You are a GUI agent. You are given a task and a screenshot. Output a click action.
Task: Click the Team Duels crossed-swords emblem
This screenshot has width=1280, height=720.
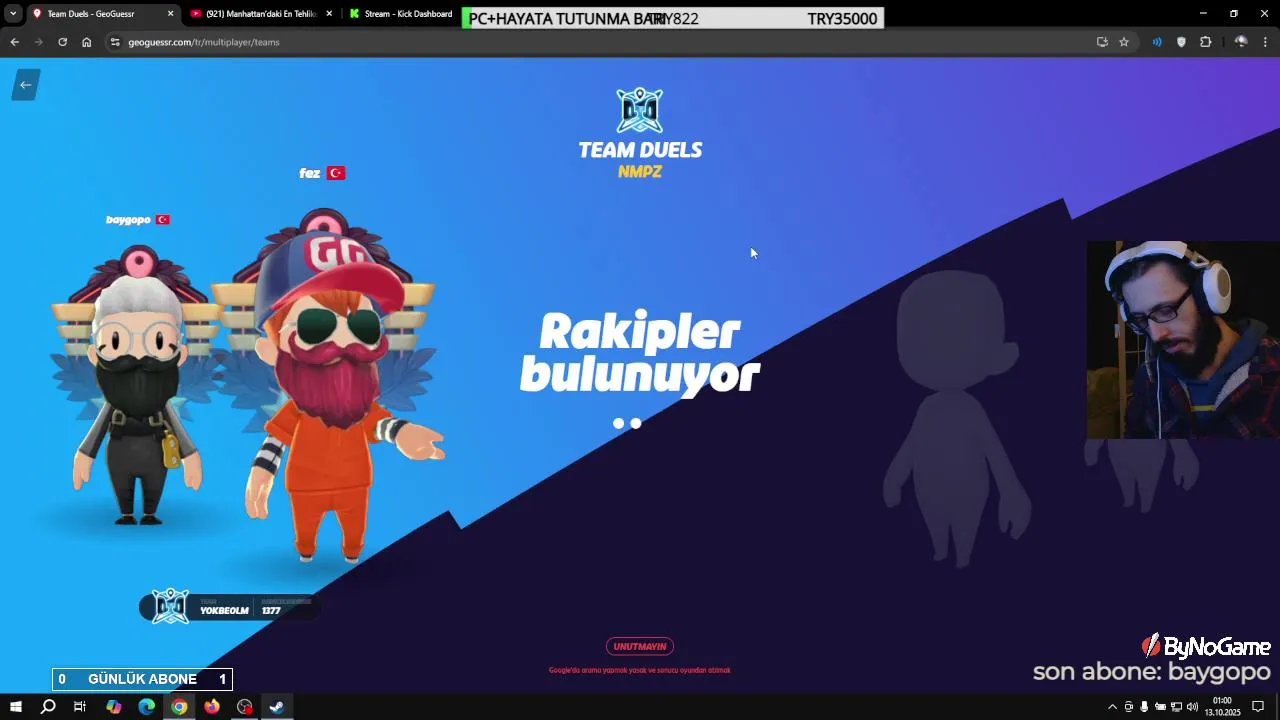point(640,110)
